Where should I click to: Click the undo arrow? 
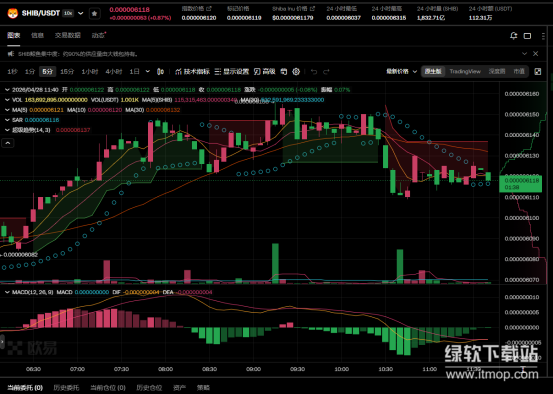click(x=314, y=72)
